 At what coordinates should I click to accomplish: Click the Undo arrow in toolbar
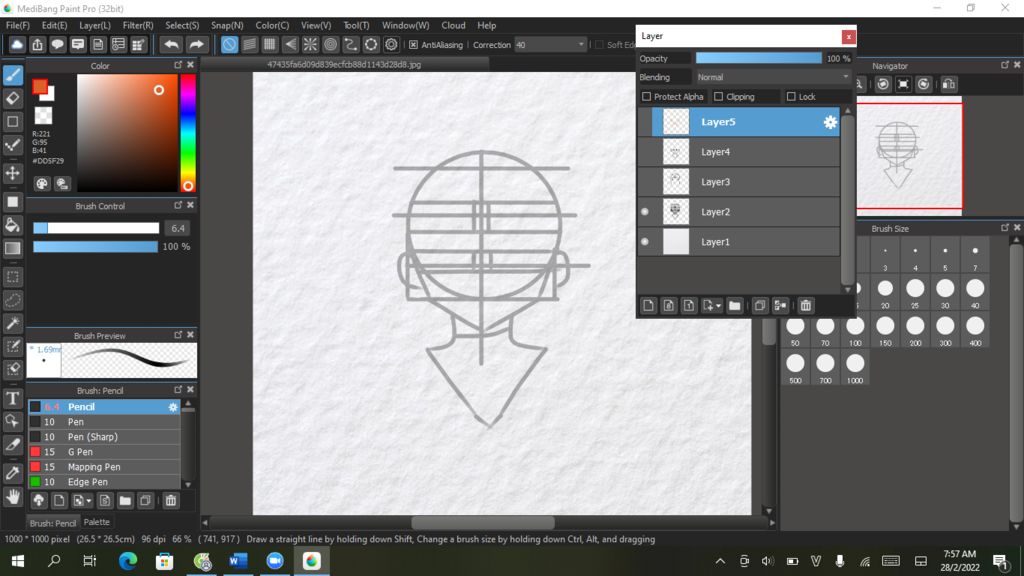[171, 44]
